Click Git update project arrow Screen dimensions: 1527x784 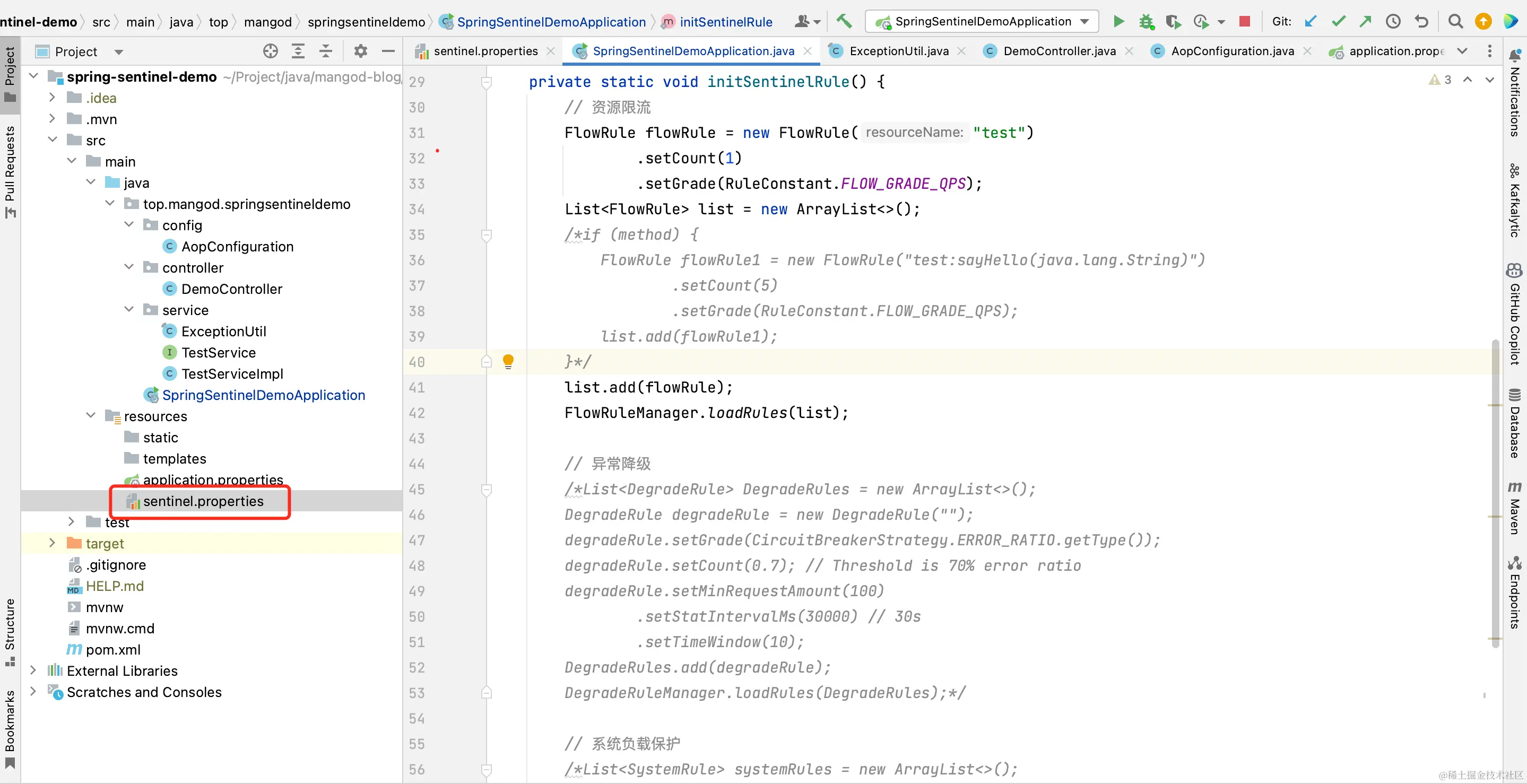pos(1311,22)
